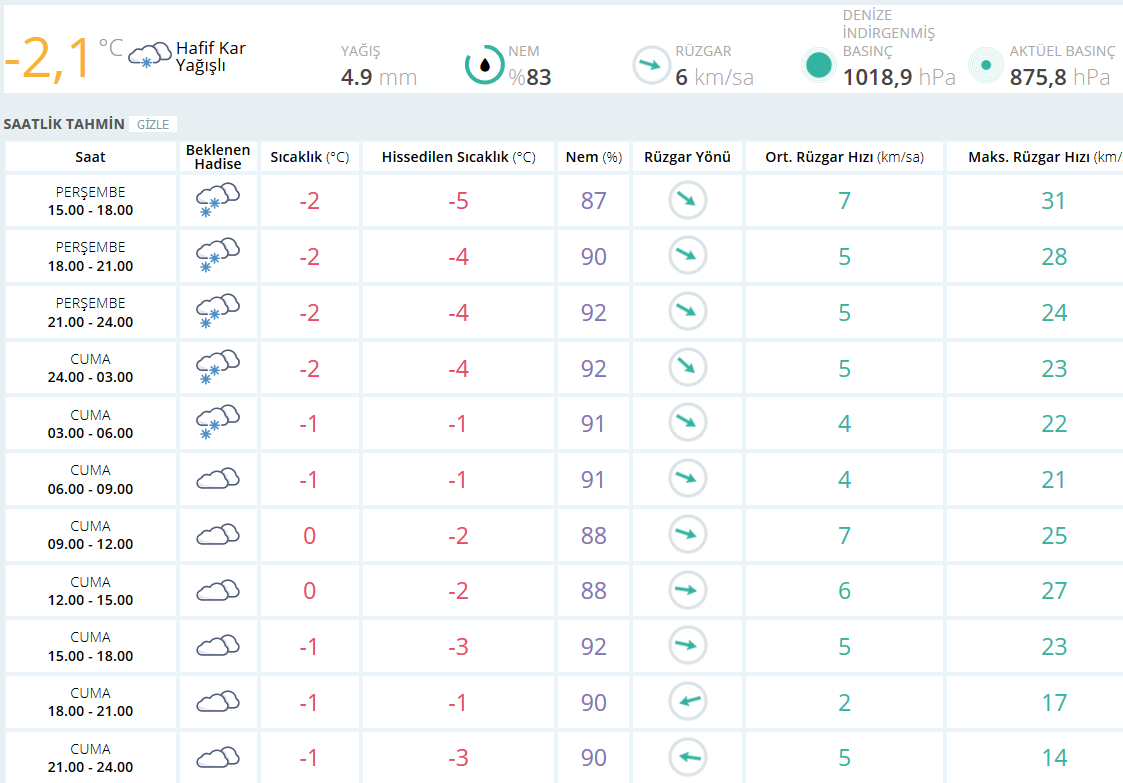
Task: Click the SAATLİK TAHMİN section title
Action: point(64,124)
